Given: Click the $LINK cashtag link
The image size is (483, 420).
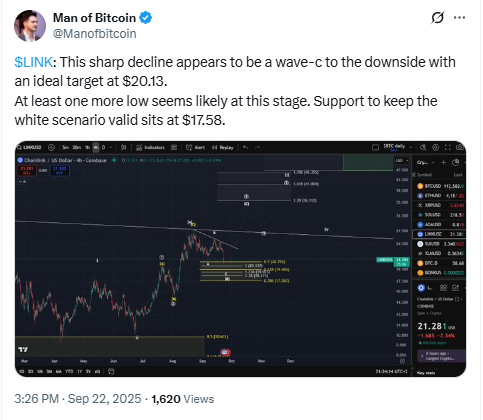Looking at the screenshot, I should 33,62.
